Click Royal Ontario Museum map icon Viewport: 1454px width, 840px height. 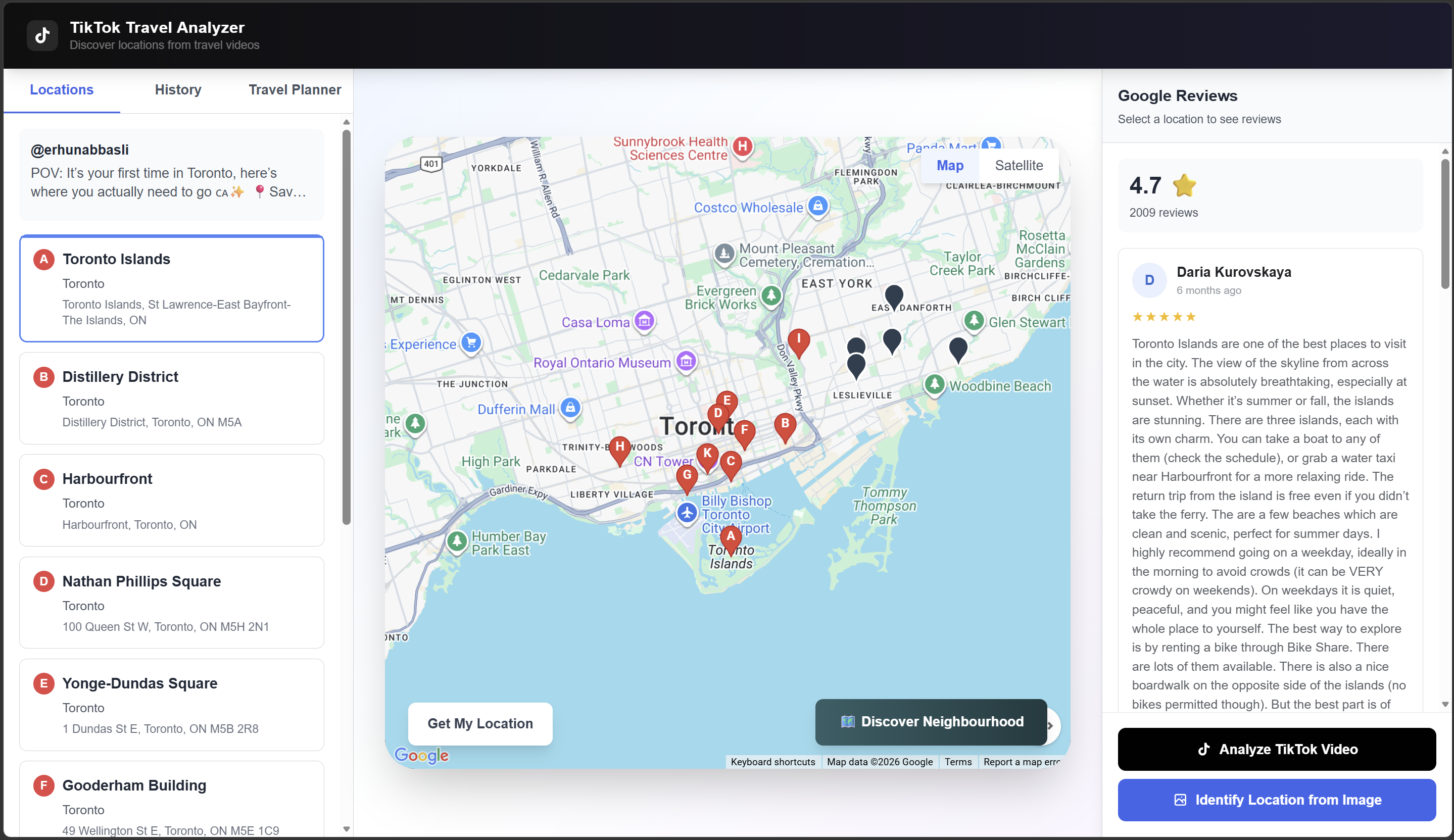pos(686,362)
